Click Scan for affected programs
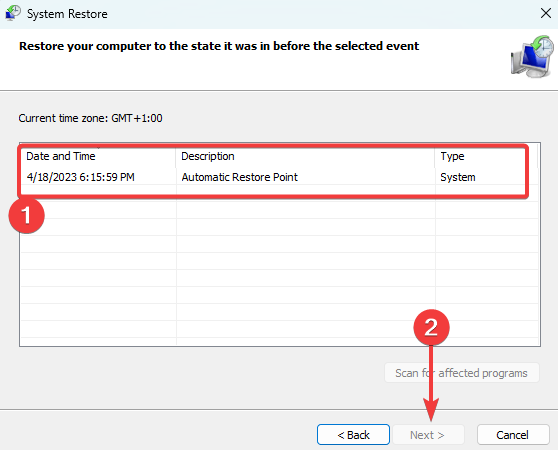The image size is (558, 450). click(462, 373)
